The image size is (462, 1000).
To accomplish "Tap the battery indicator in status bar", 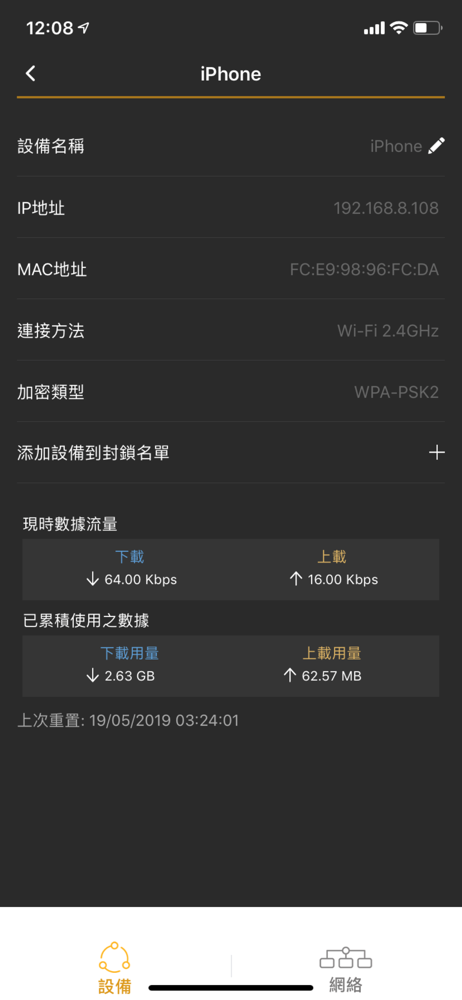I will [427, 27].
